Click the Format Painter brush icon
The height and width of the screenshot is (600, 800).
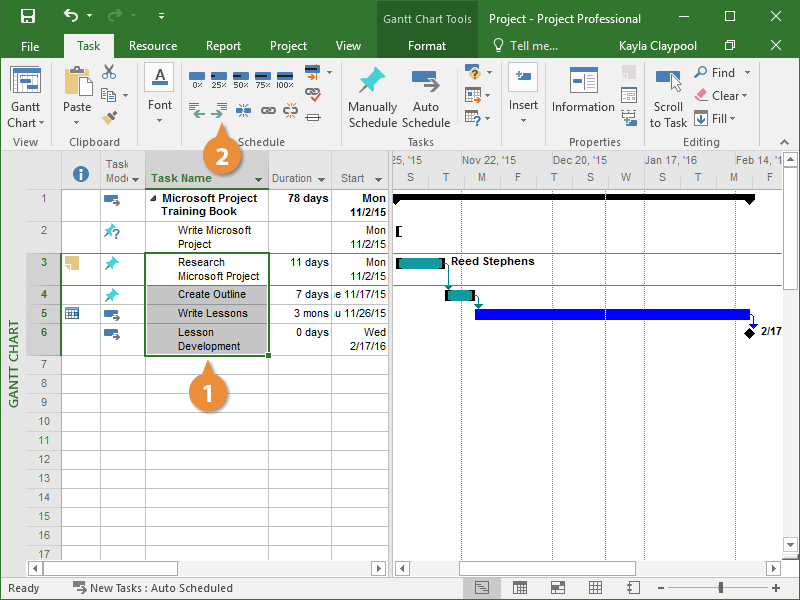(109, 118)
